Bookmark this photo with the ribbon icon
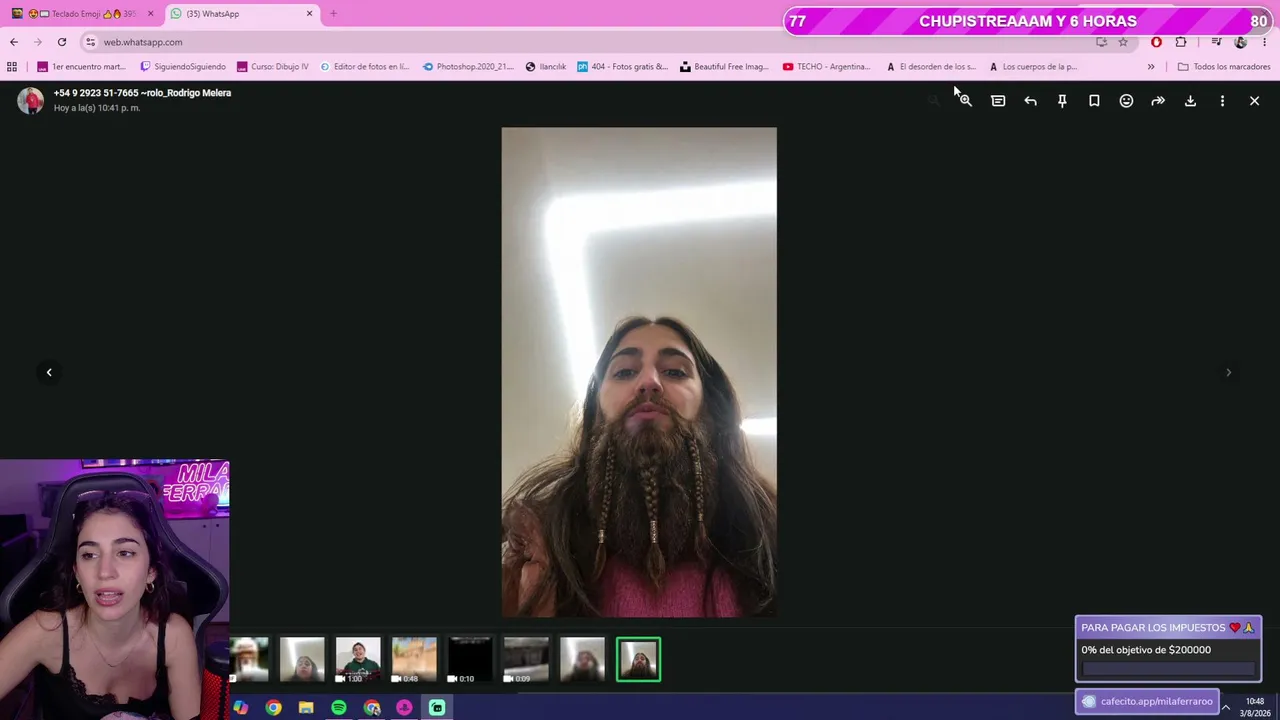Screen dimensions: 1280x720 [1094, 101]
